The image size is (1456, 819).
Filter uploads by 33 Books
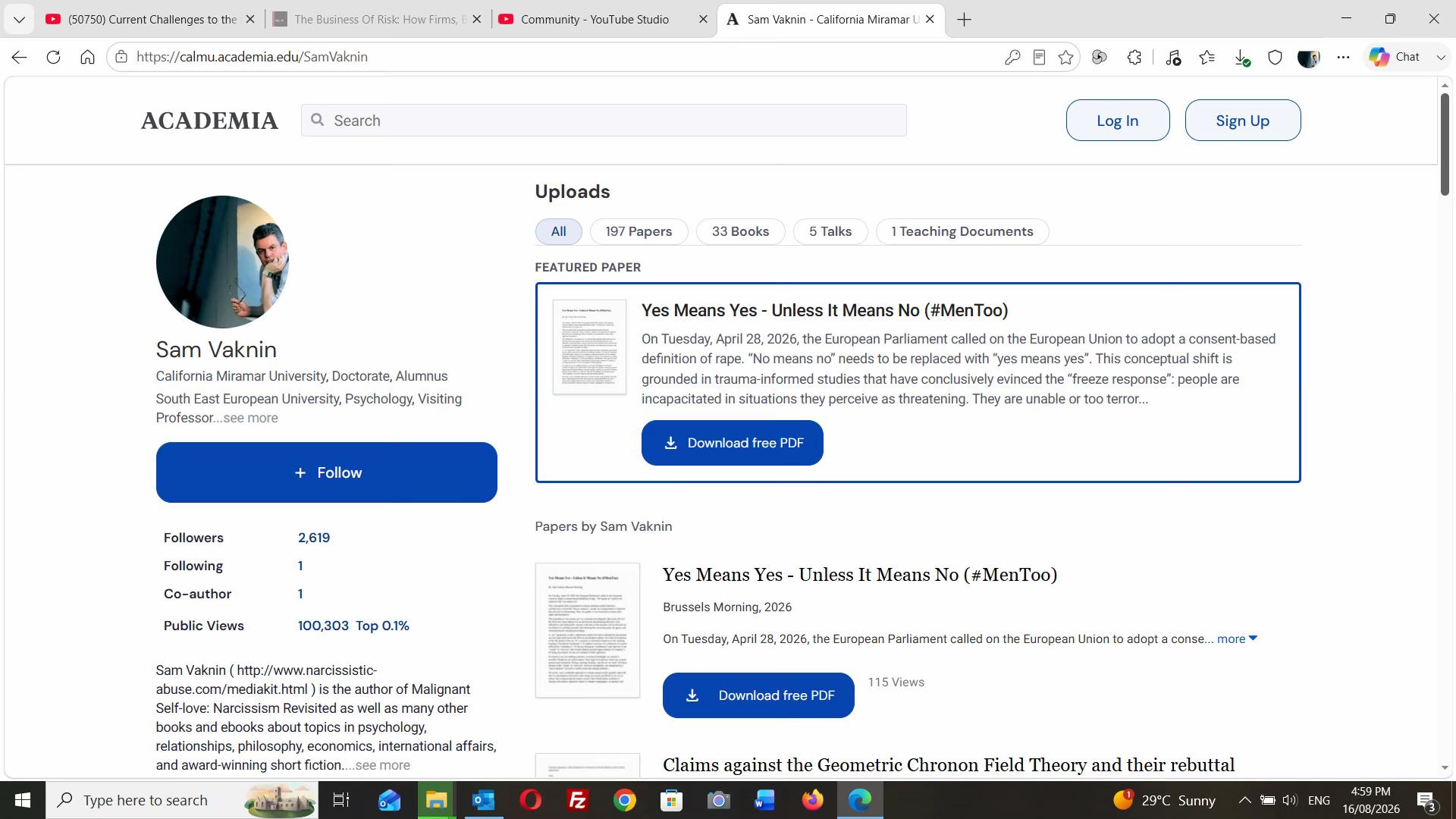(x=740, y=231)
